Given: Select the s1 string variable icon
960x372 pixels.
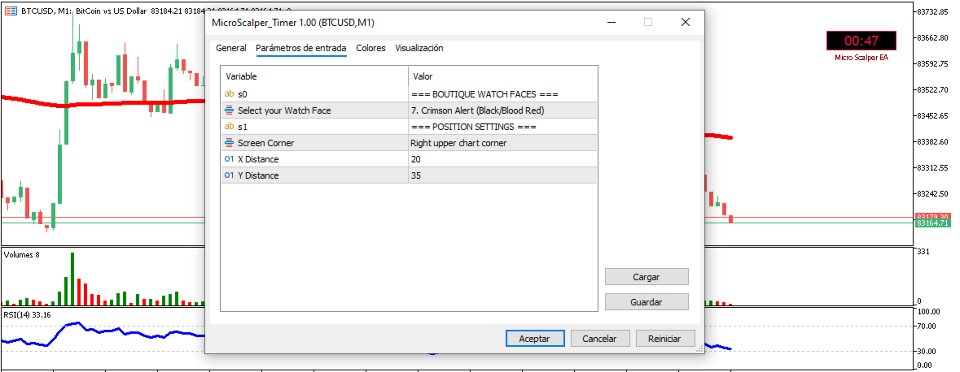Looking at the screenshot, I should [230, 126].
